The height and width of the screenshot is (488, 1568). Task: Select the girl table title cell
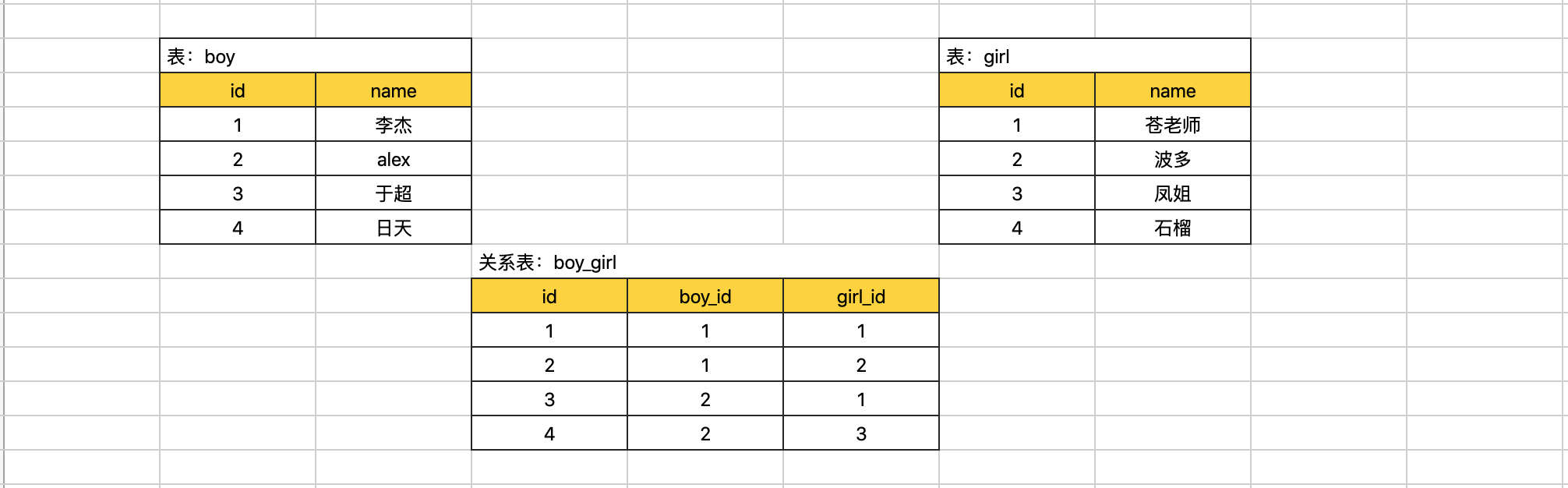click(x=1095, y=56)
